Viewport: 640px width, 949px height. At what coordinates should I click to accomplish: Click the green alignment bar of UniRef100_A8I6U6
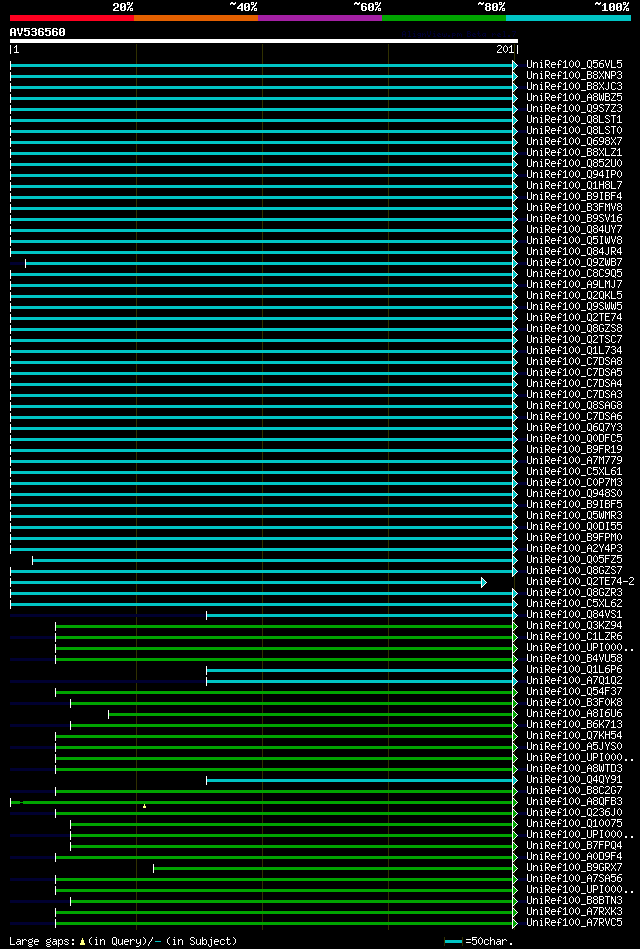click(311, 715)
